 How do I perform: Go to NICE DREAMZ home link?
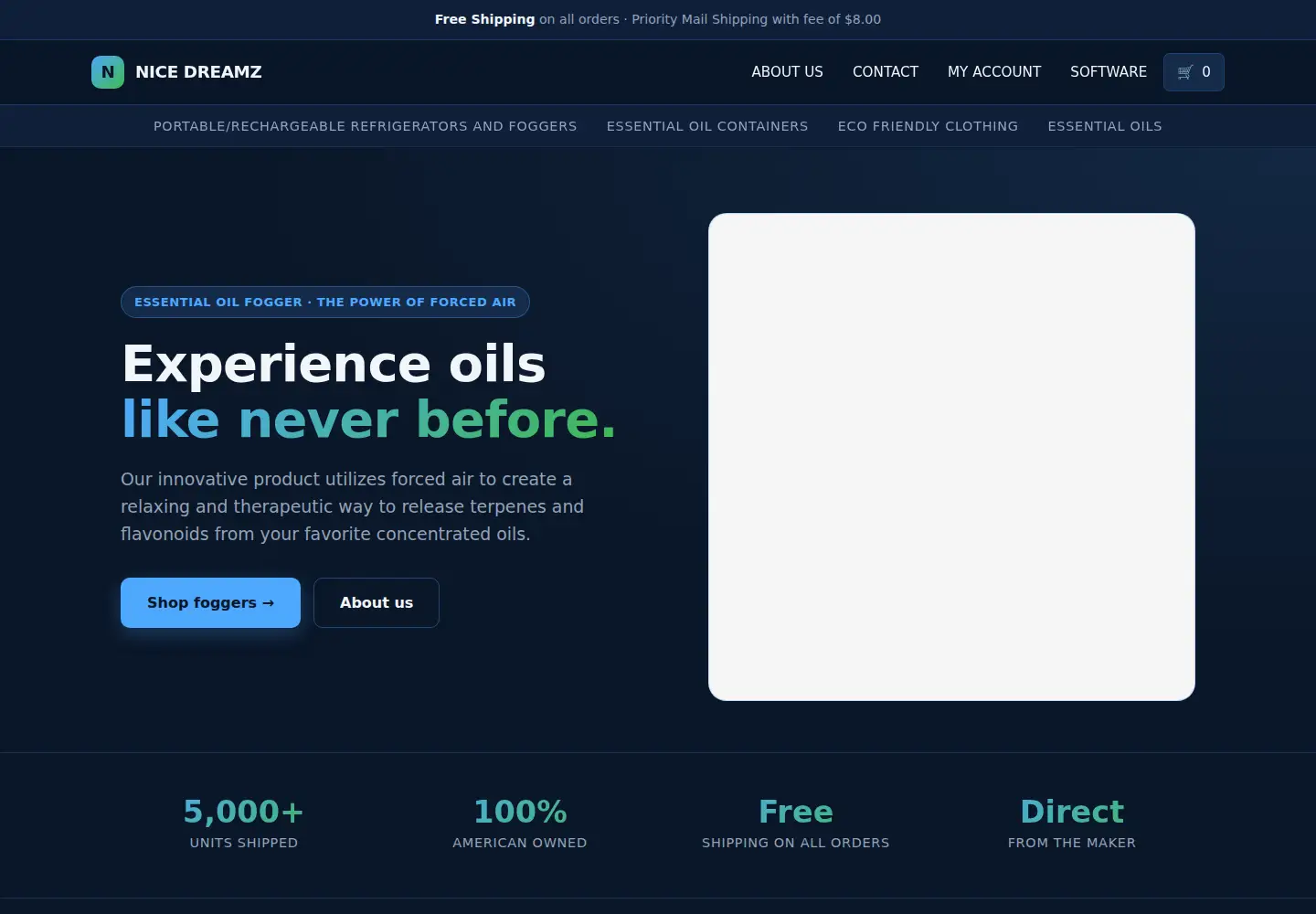pyautogui.click(x=176, y=72)
